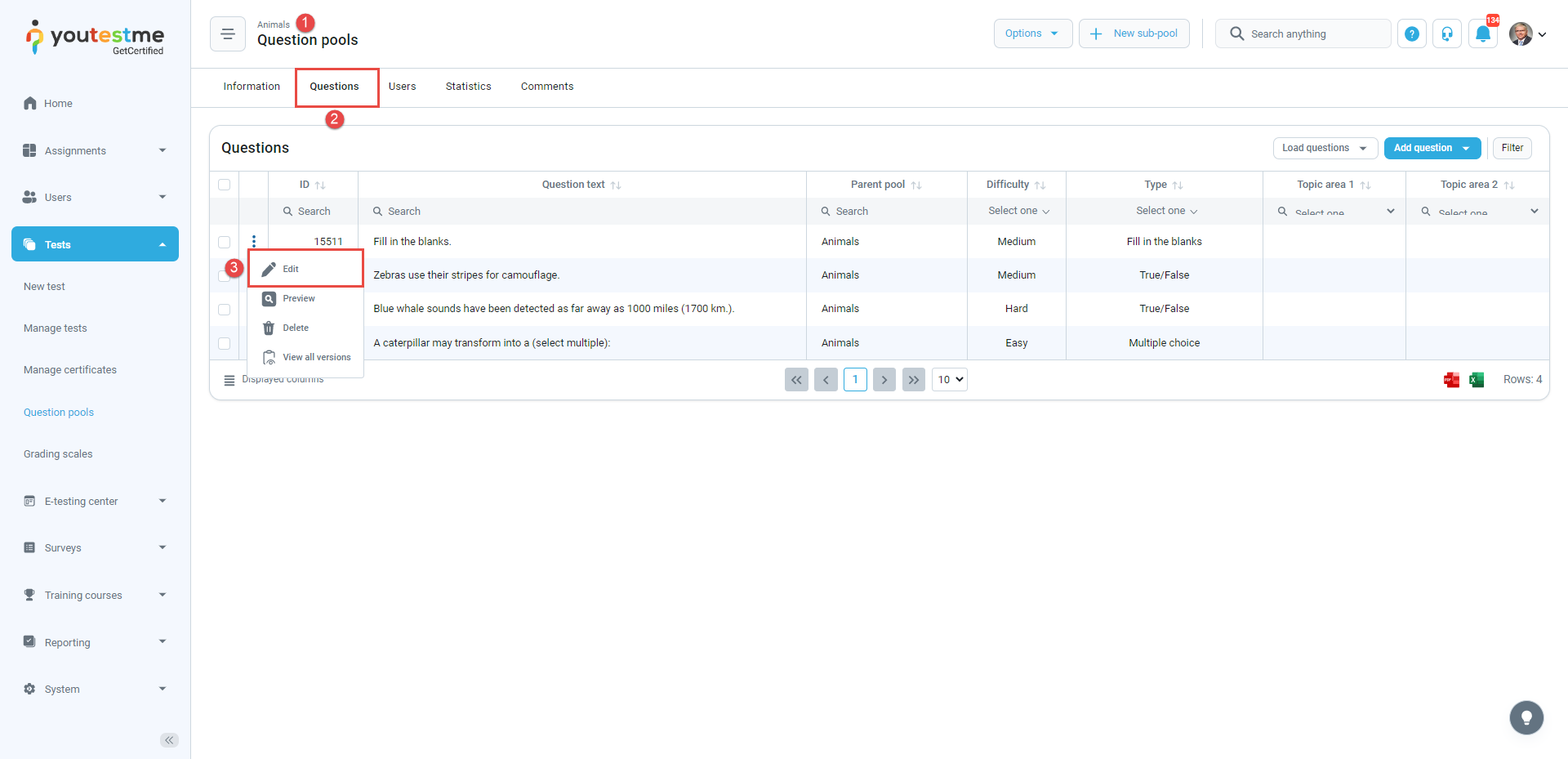This screenshot has width=1568, height=759.
Task: Open the Manage certificates link
Action: coord(70,370)
